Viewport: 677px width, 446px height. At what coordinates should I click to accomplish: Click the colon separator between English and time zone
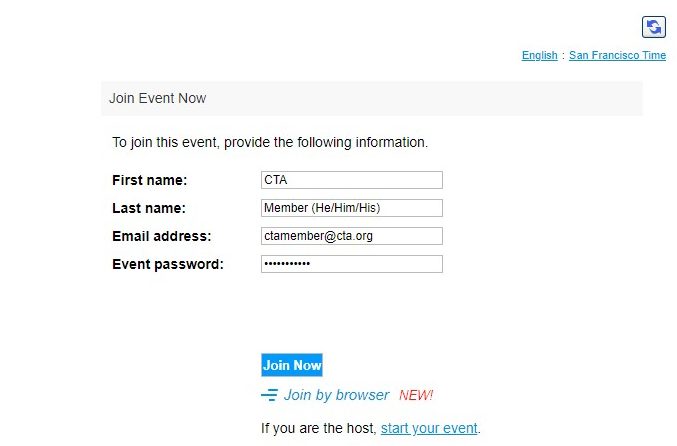(x=563, y=56)
